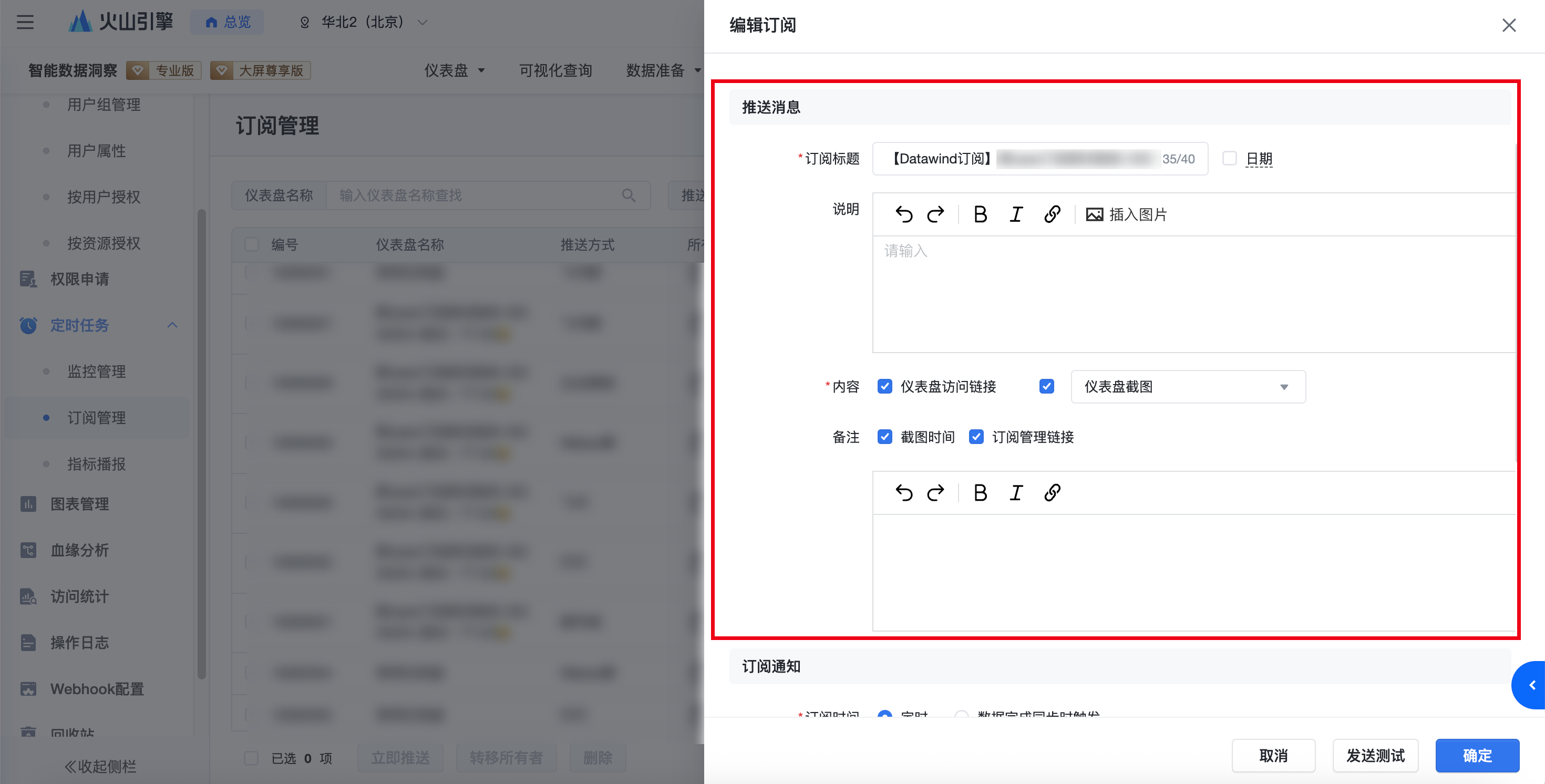
Task: Click 取消 cancel button
Action: [1273, 755]
